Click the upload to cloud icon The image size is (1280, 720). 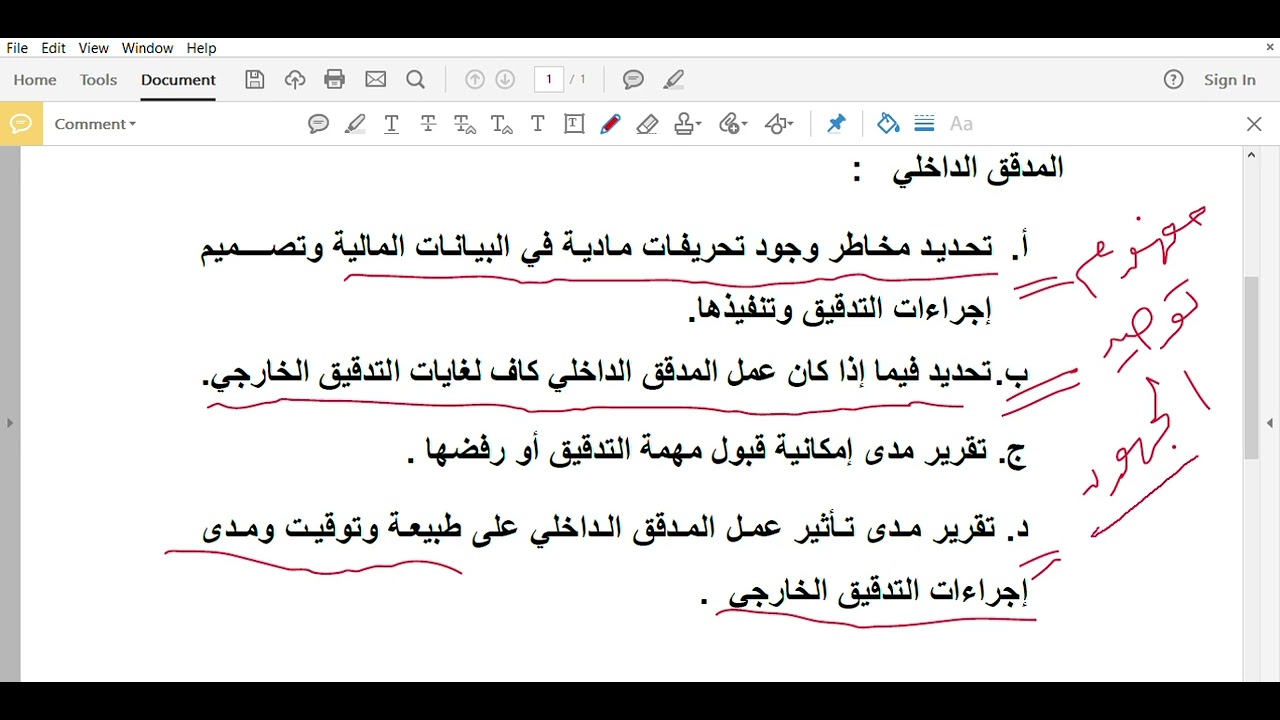[295, 80]
